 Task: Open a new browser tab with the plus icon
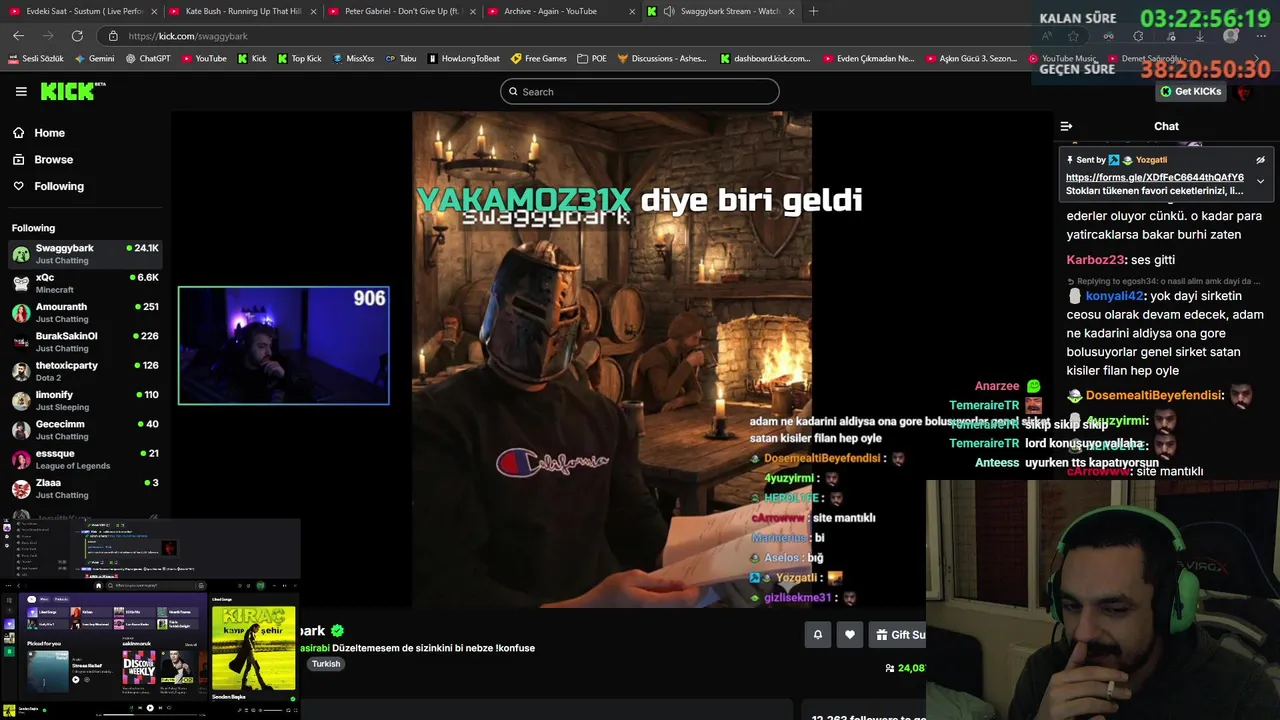pyautogui.click(x=813, y=11)
